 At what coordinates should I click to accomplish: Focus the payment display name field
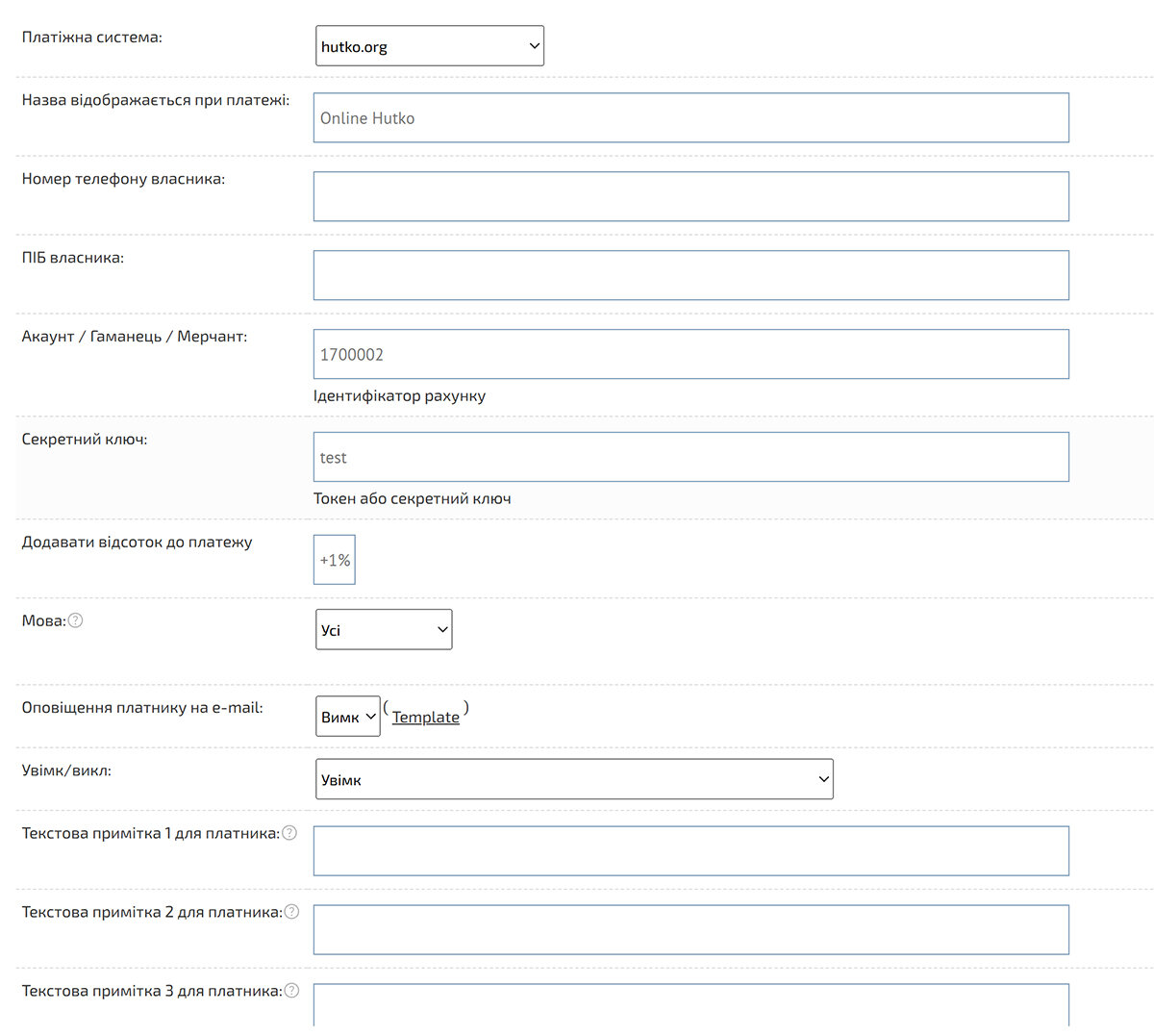[690, 118]
